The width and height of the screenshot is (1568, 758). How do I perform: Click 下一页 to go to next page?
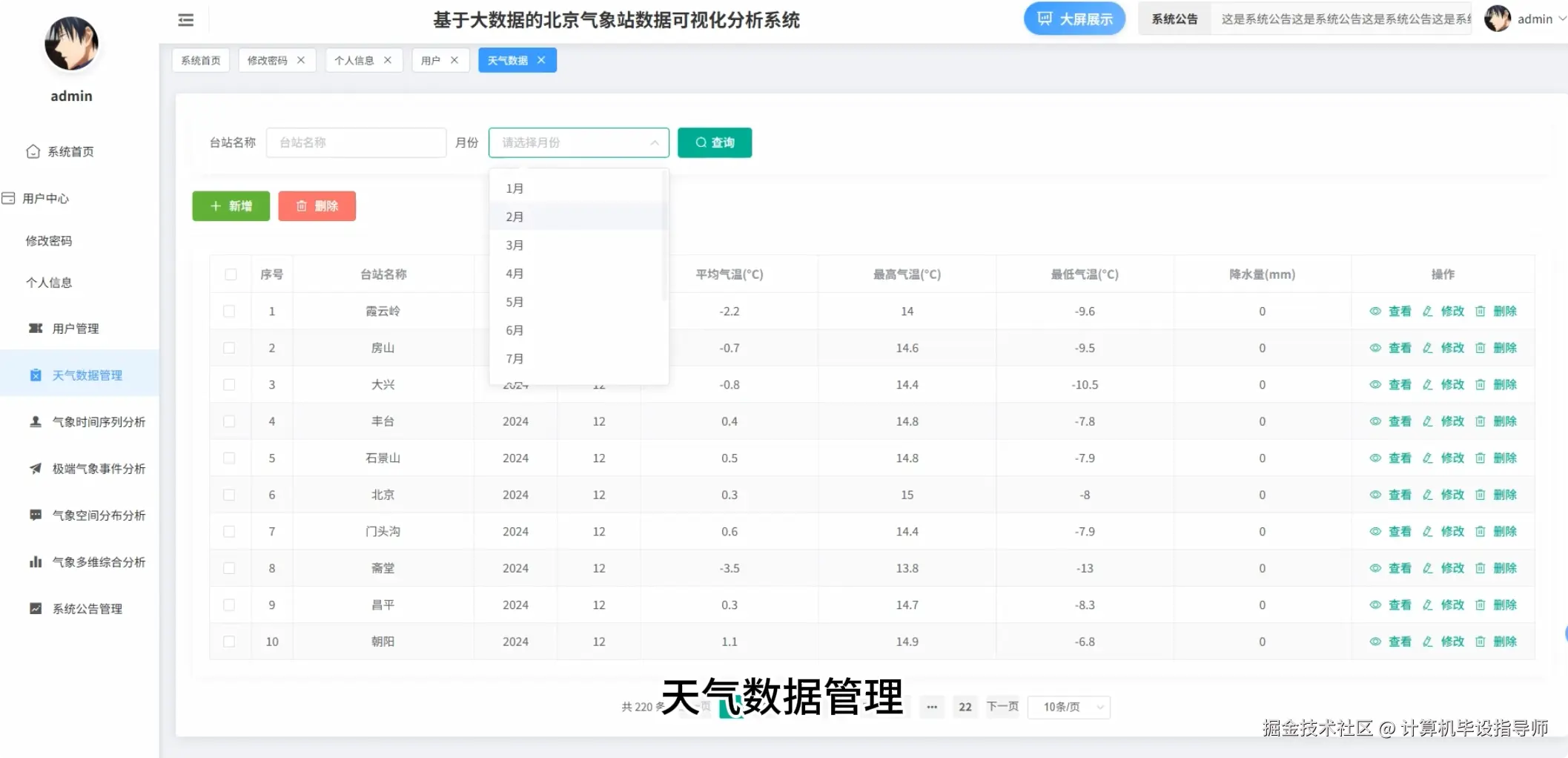pos(1002,707)
